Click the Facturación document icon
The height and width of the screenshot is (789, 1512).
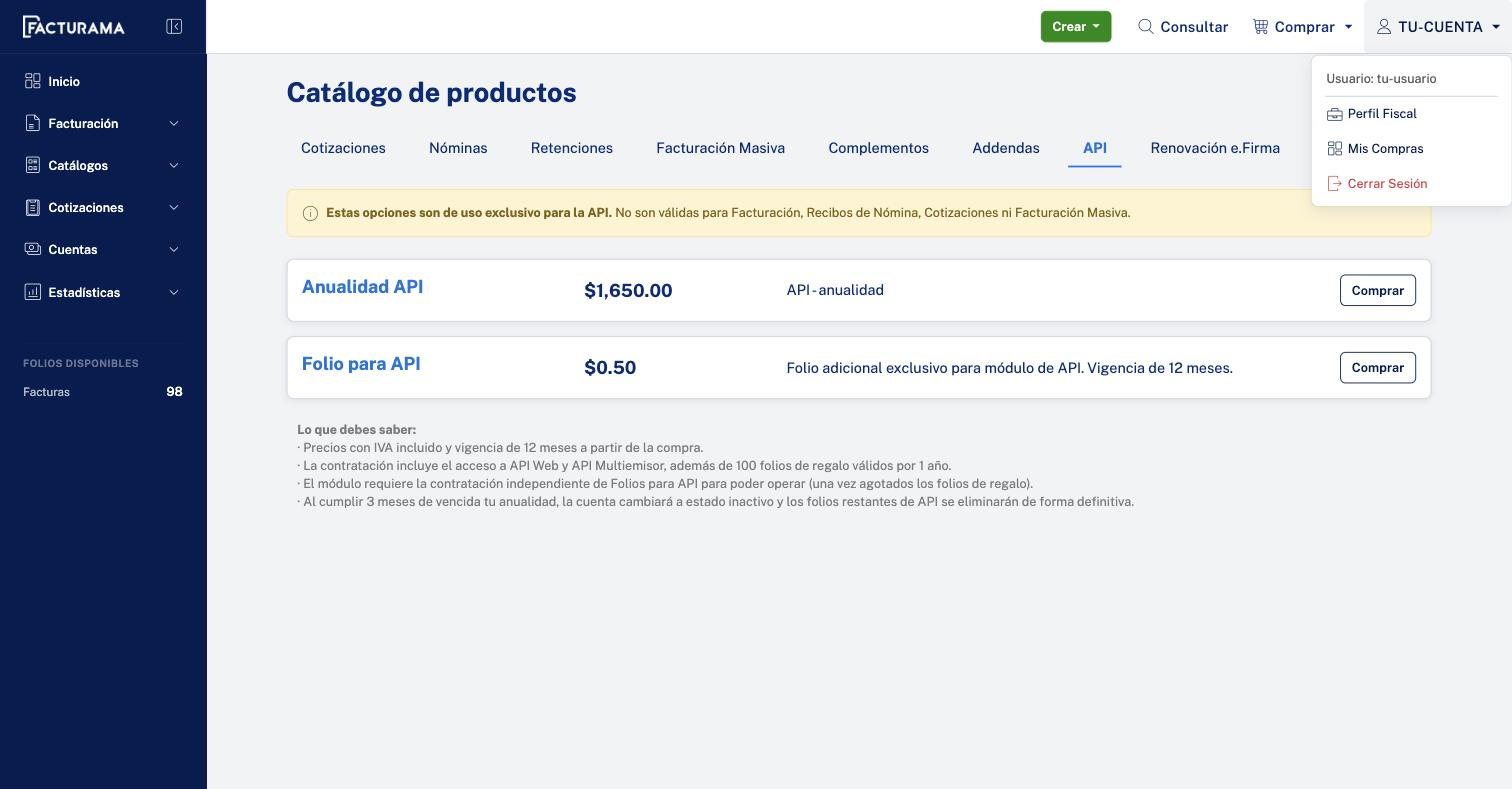tap(33, 123)
